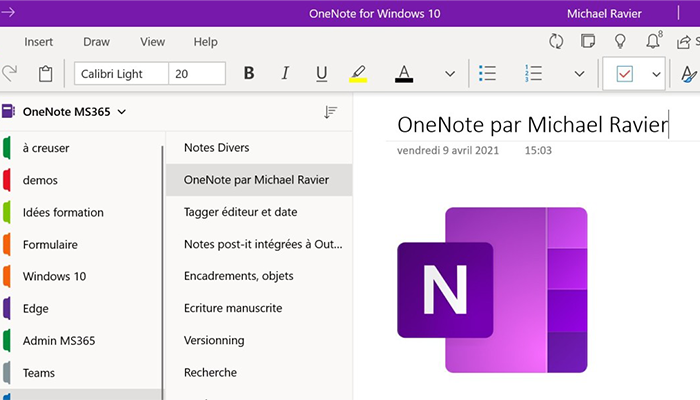Open the Versionning page
The width and height of the screenshot is (700, 400).
[259, 340]
